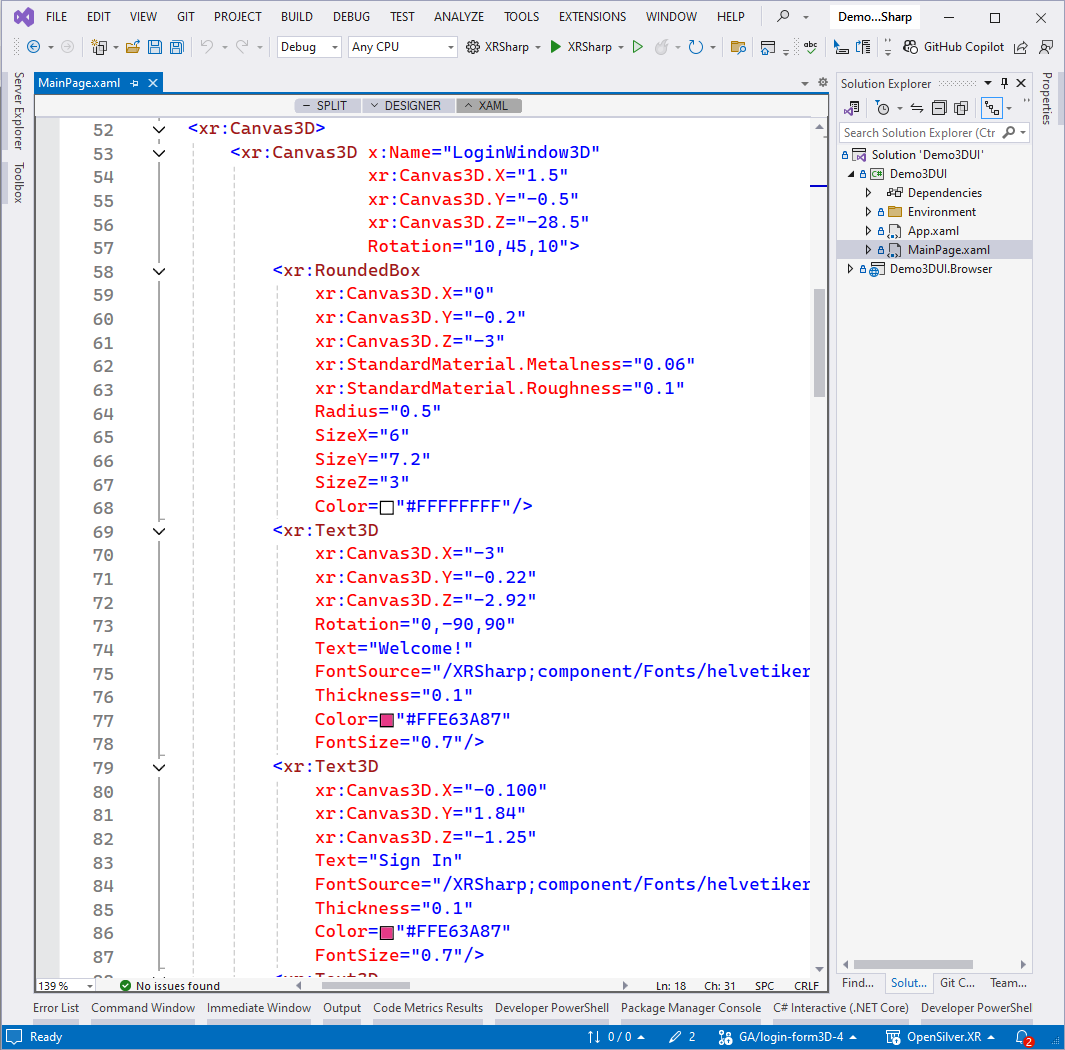Click in the Search Solution Explorer field
The width and height of the screenshot is (1065, 1050).
(x=920, y=132)
